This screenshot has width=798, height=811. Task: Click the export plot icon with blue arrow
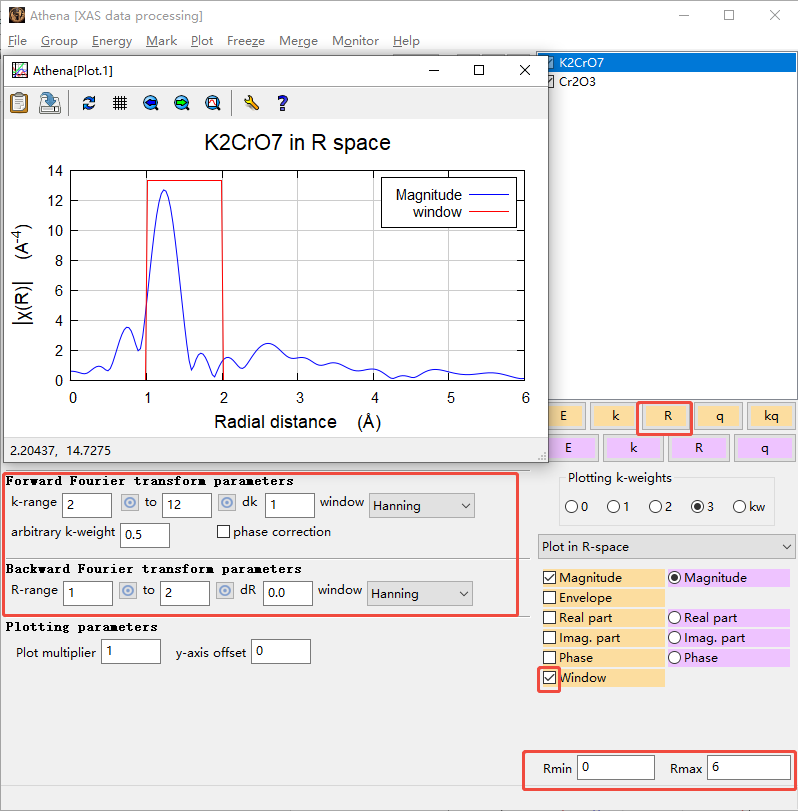click(49, 103)
